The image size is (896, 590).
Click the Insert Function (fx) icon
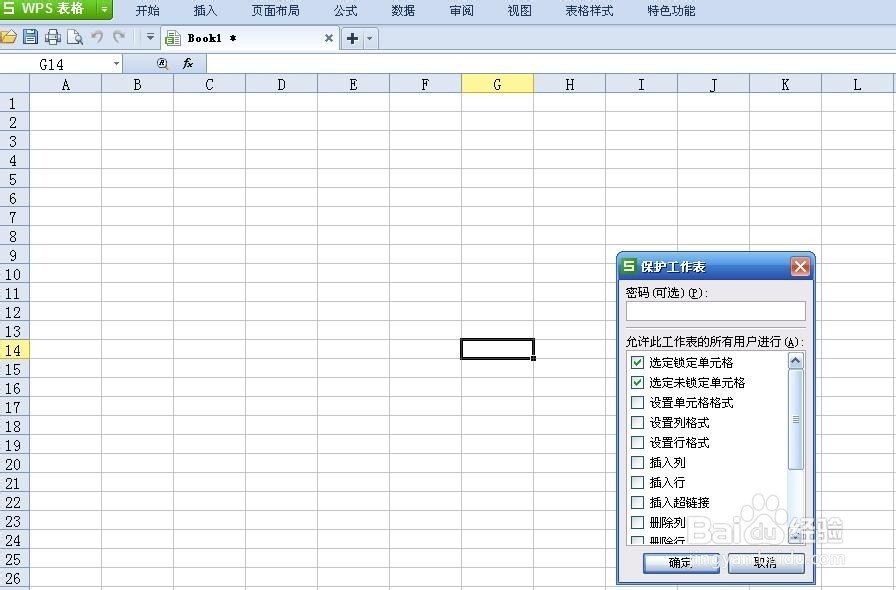click(186, 63)
